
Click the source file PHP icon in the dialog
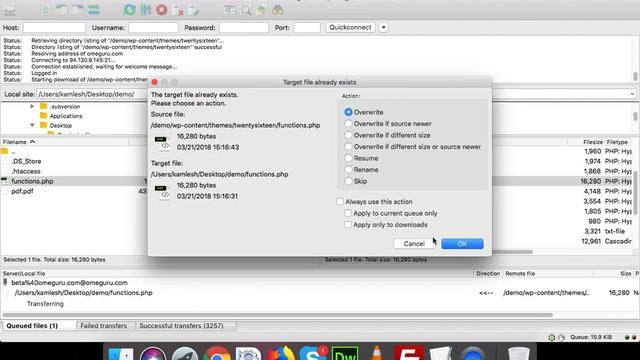pyautogui.click(x=162, y=143)
